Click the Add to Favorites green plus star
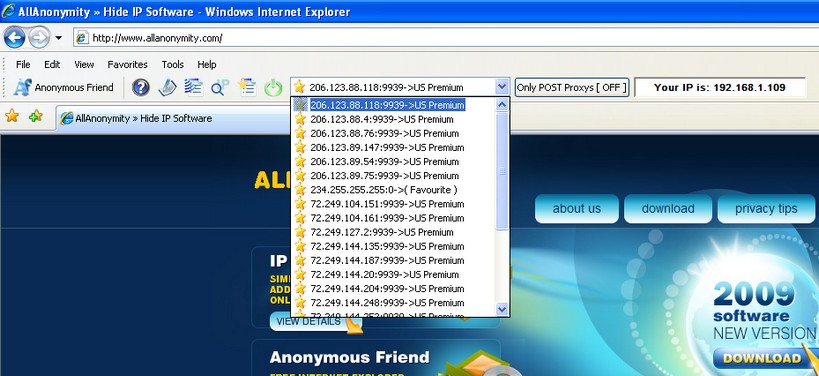 36,116
